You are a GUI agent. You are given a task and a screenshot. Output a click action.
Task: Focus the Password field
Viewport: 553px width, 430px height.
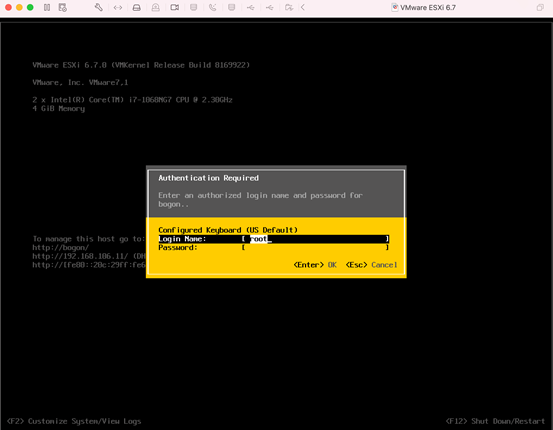274,248
